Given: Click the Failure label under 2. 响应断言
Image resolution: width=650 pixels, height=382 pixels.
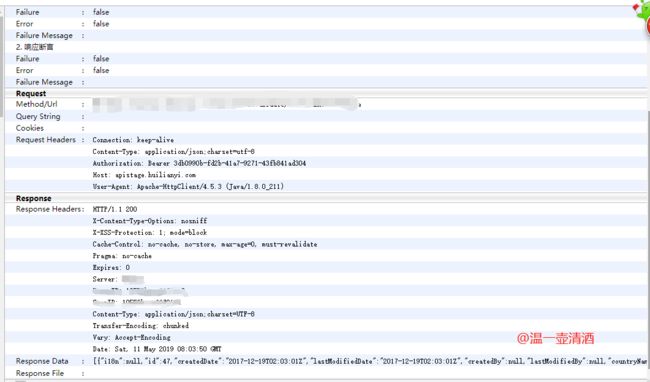Looking at the screenshot, I should coord(27,59).
